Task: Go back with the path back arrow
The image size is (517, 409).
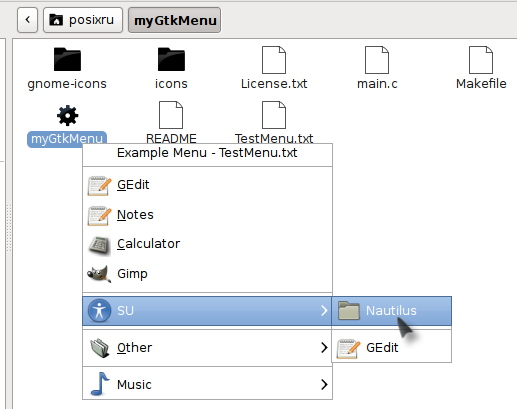Action: (27, 20)
